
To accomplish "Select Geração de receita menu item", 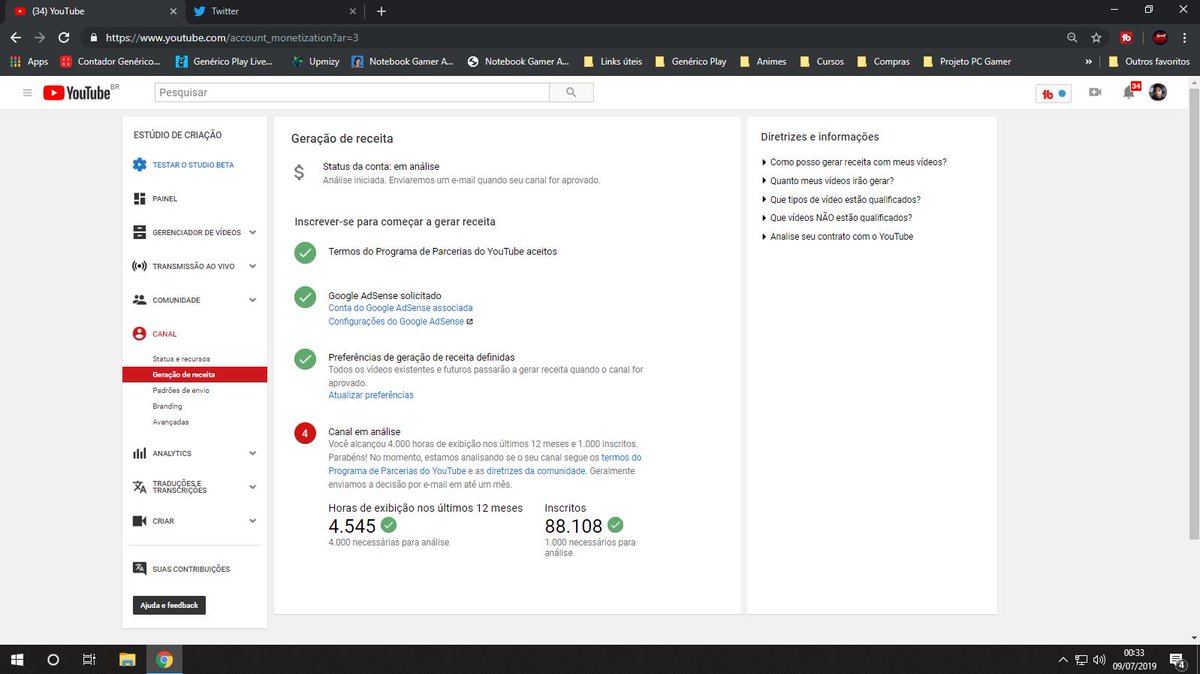I will click(x=195, y=375).
